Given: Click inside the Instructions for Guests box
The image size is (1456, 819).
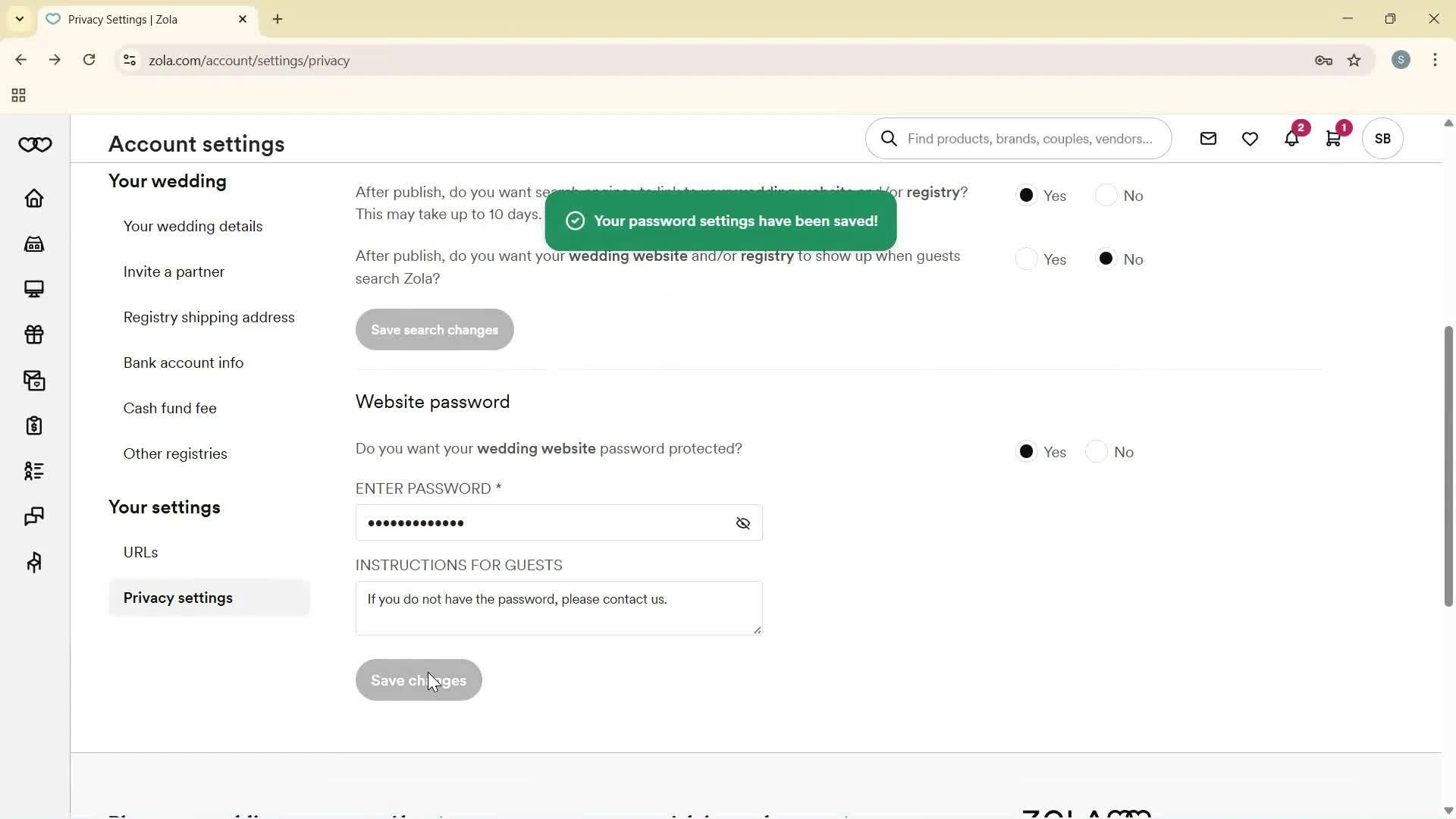Looking at the screenshot, I should pos(559,607).
